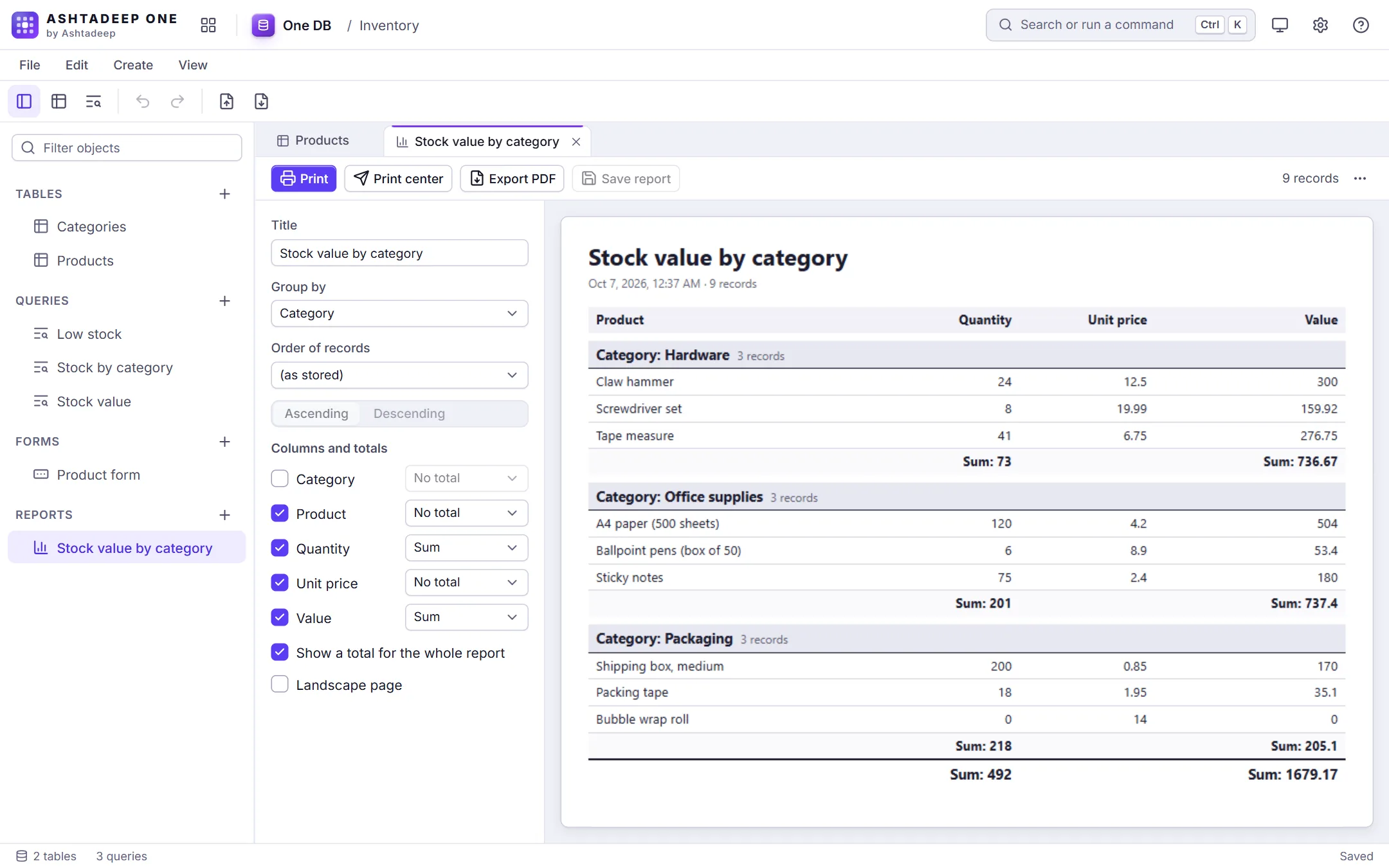Add a new form with plus icon
The image size is (1389, 868).
pos(224,442)
